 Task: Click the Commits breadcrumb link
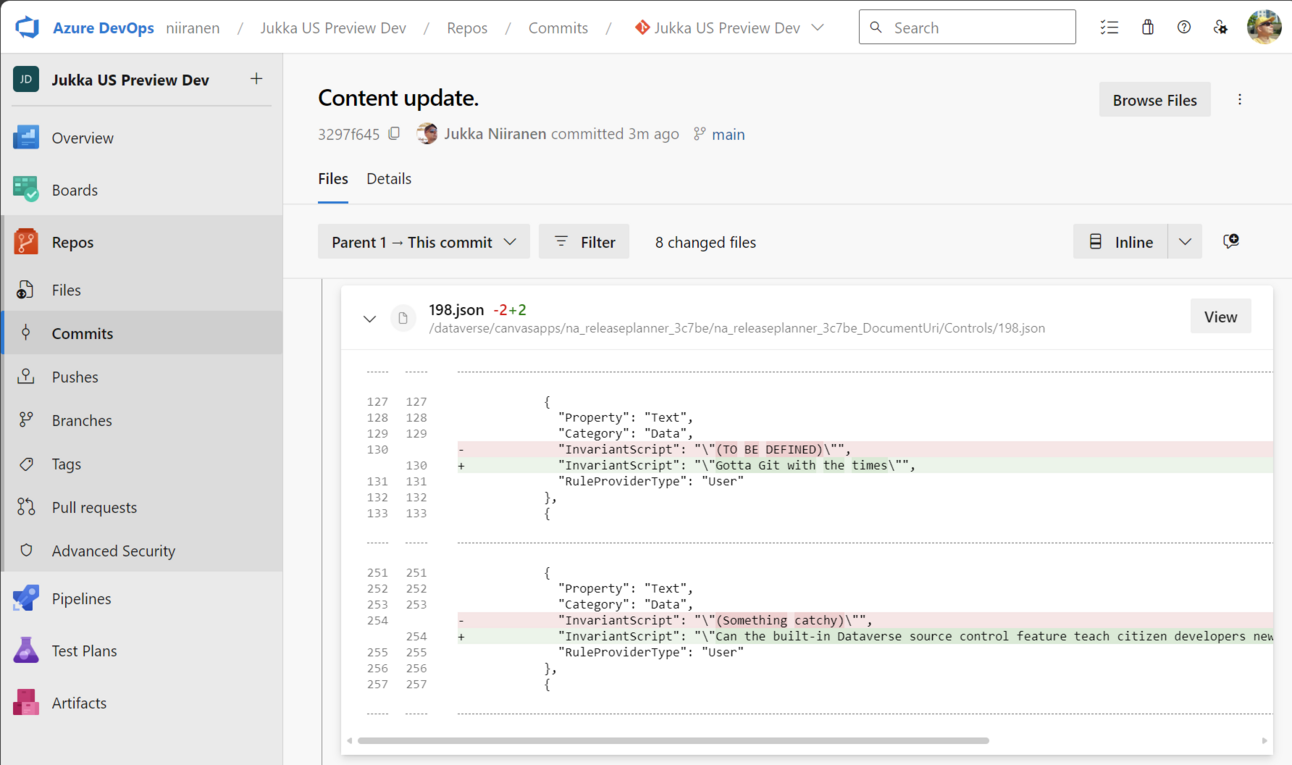tap(558, 28)
